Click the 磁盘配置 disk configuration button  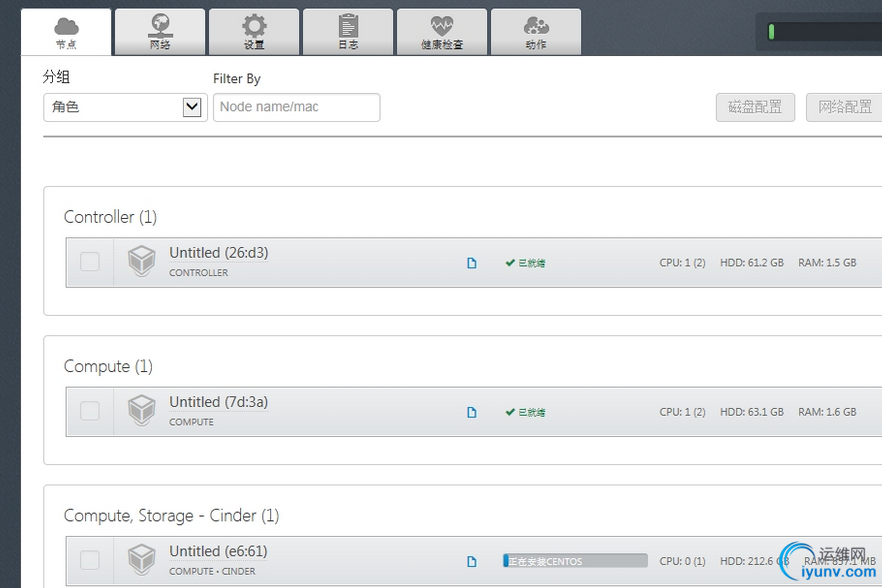pos(755,107)
